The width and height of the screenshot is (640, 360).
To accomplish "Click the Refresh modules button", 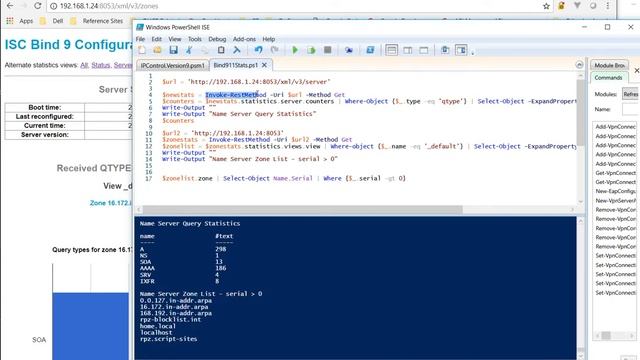I will point(630,94).
